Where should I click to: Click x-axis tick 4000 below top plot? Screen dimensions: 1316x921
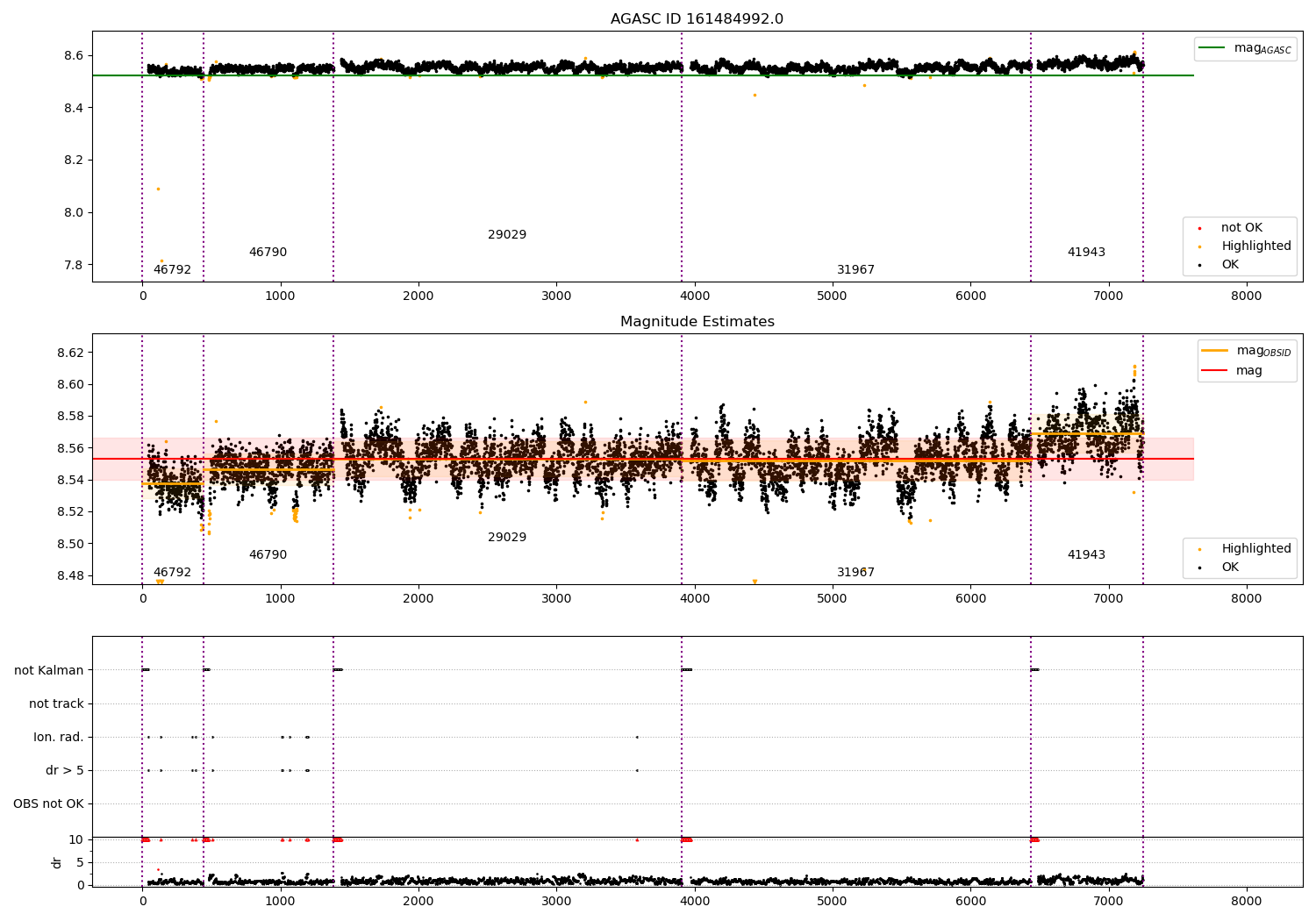pyautogui.click(x=695, y=296)
